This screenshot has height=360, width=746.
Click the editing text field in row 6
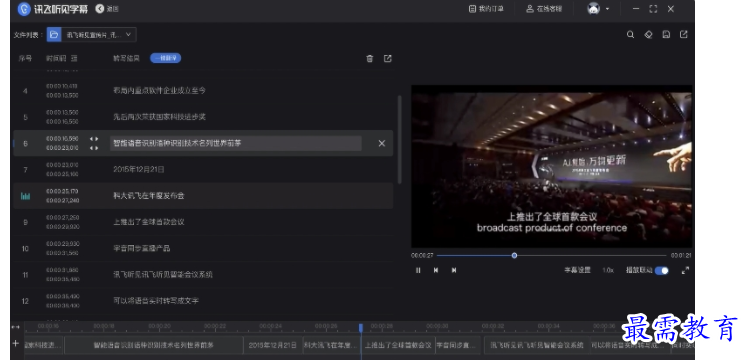click(236, 143)
